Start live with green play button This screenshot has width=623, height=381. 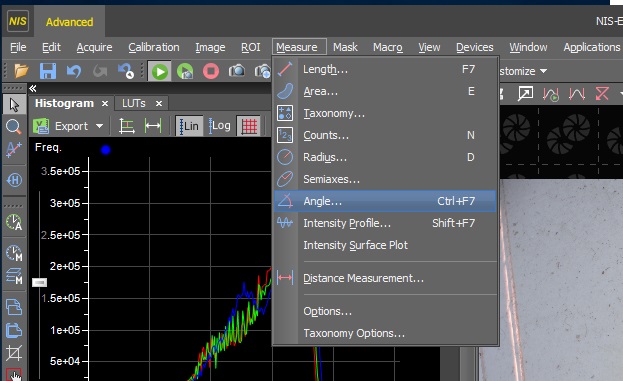click(160, 72)
